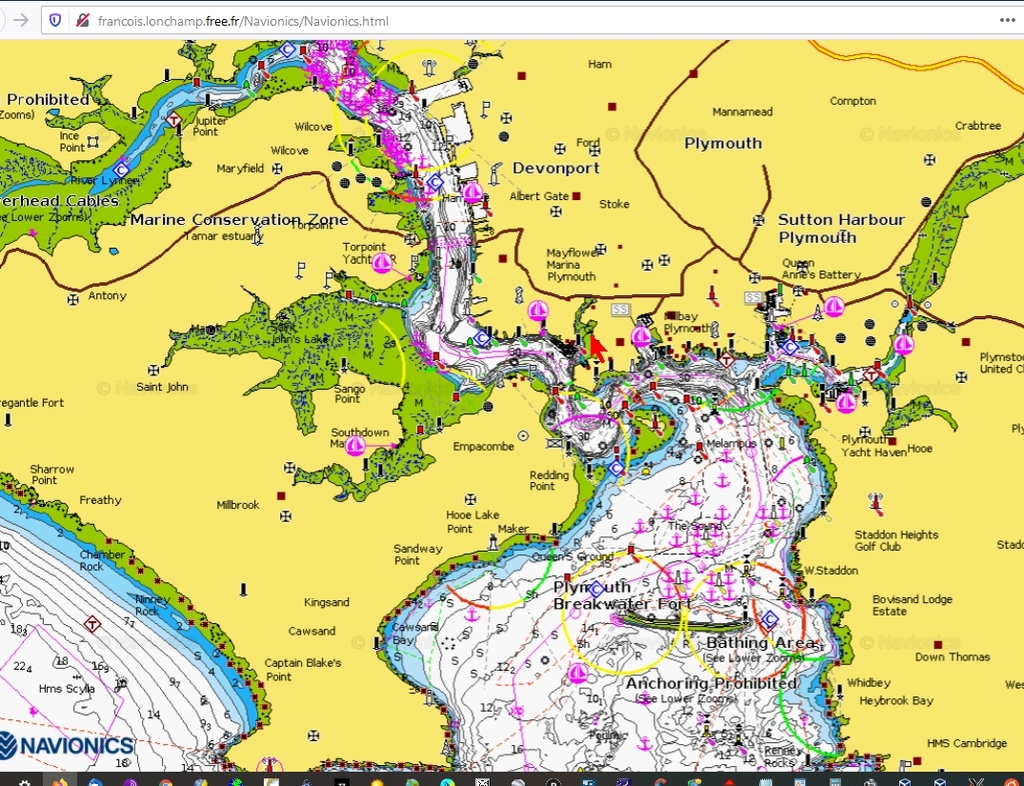Screen dimensions: 1024x786
Task: Click the insecure connection padlock icon
Action: click(82, 20)
